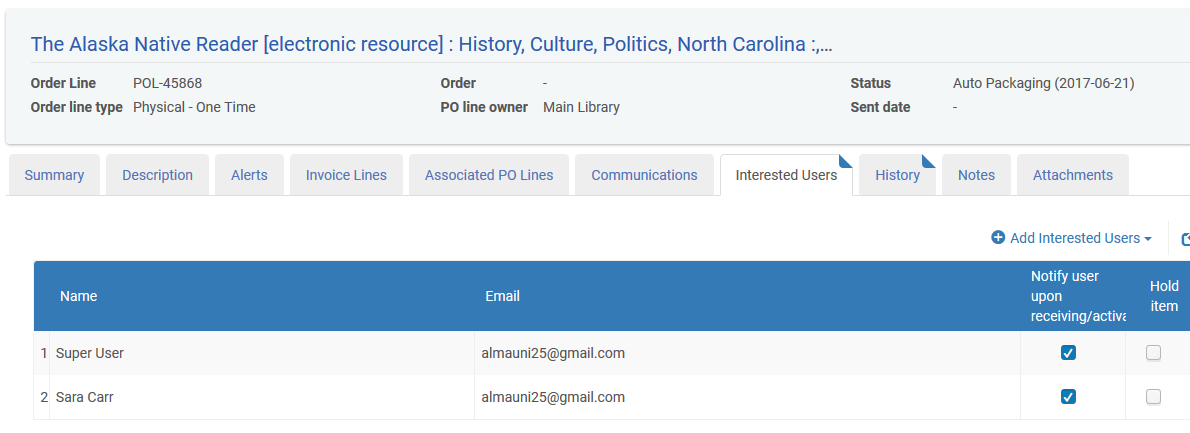Uncheck notify checkbox for Super User

pyautogui.click(x=1068, y=353)
